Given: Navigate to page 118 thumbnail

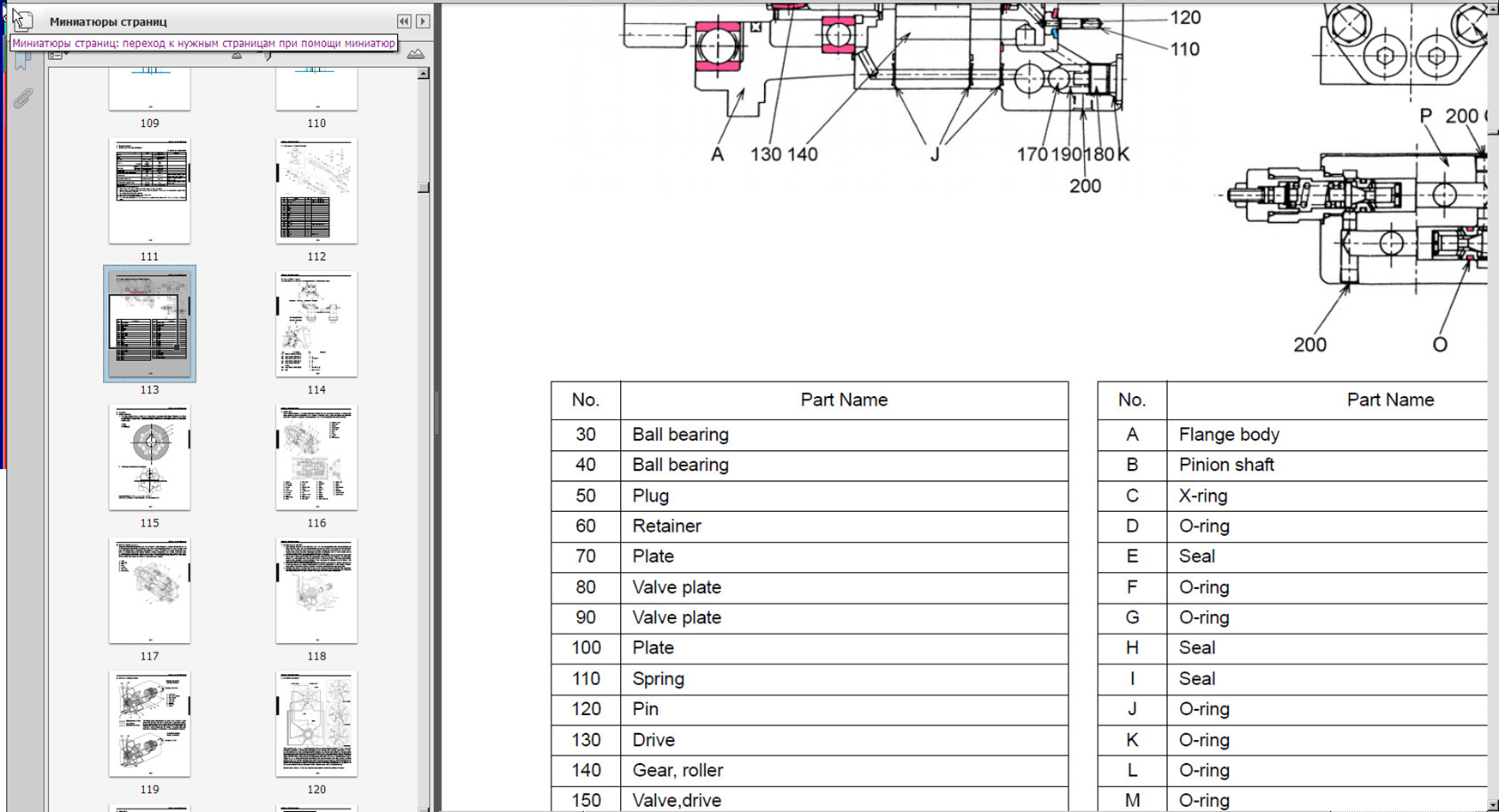Looking at the screenshot, I should [x=316, y=591].
